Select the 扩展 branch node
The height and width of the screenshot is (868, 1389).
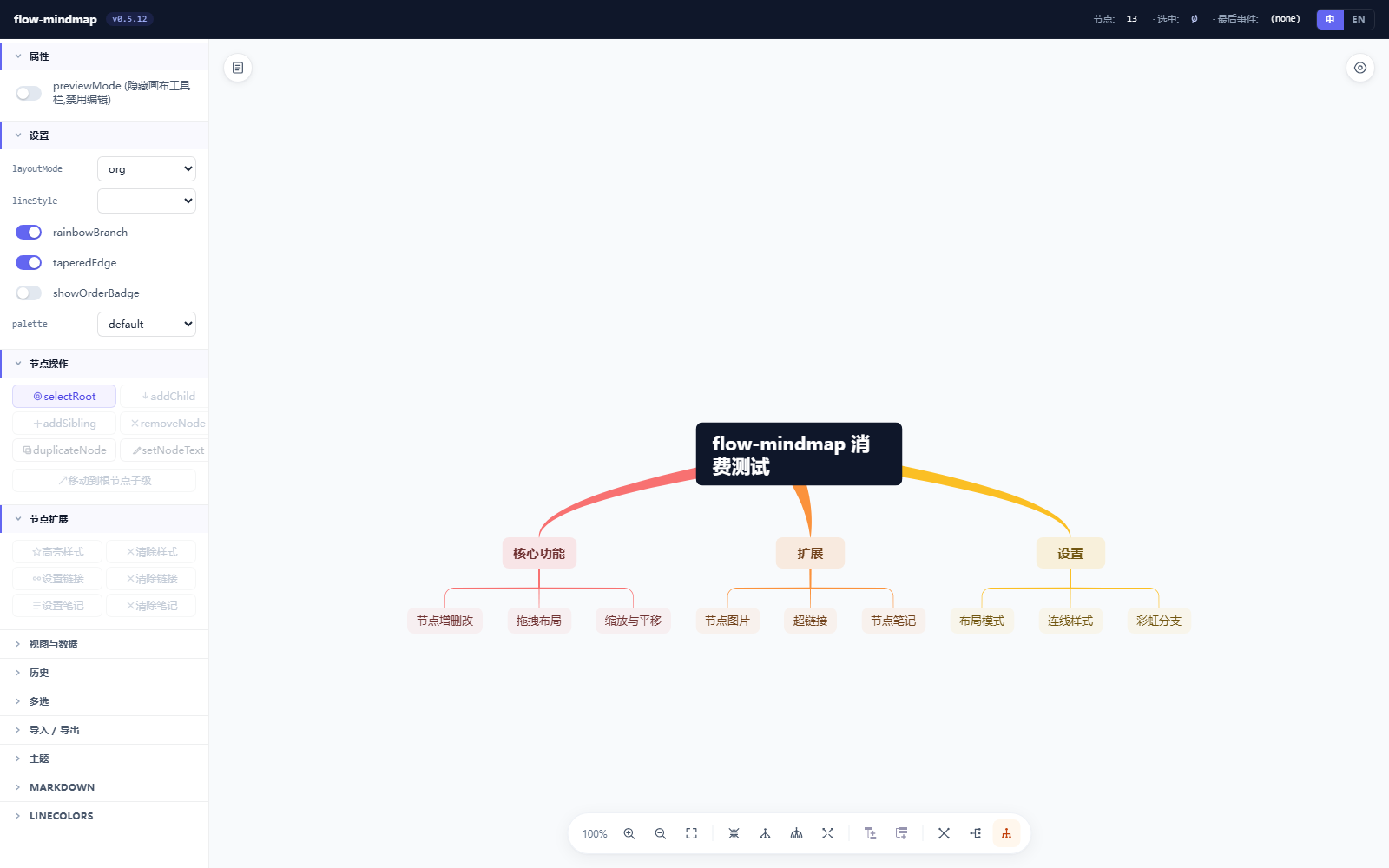pos(810,554)
